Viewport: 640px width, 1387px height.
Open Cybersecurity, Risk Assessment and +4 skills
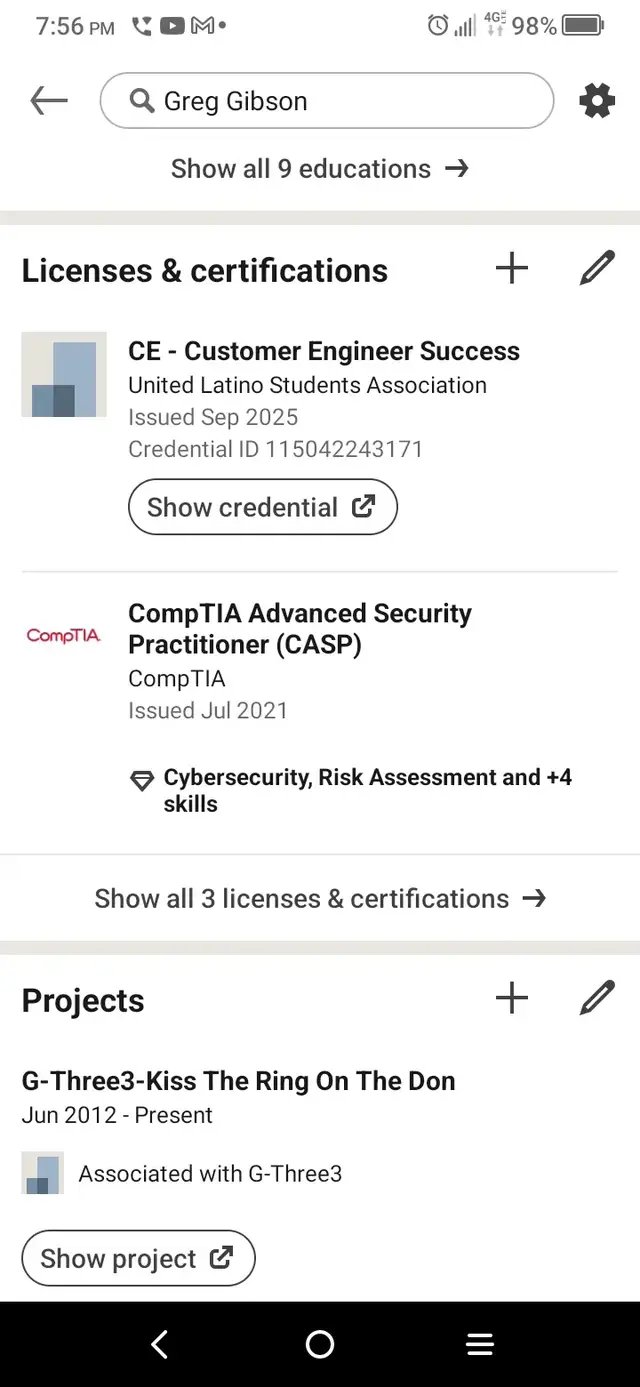[x=367, y=790]
